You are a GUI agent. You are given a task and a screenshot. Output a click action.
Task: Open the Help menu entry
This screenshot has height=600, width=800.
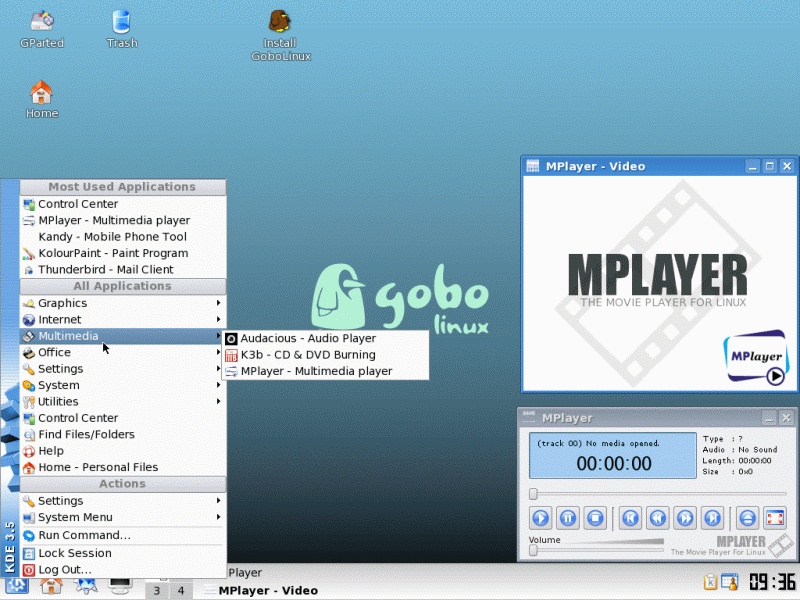(123, 451)
